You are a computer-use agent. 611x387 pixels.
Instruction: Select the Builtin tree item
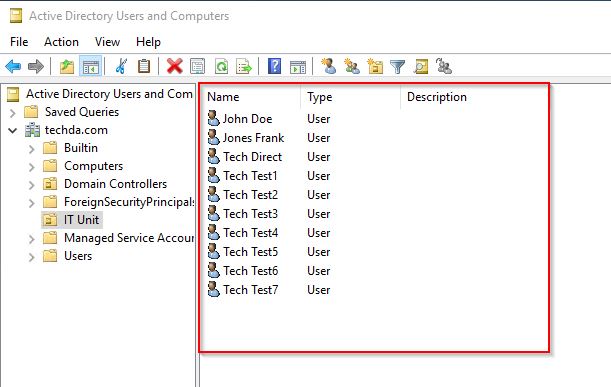(81, 148)
